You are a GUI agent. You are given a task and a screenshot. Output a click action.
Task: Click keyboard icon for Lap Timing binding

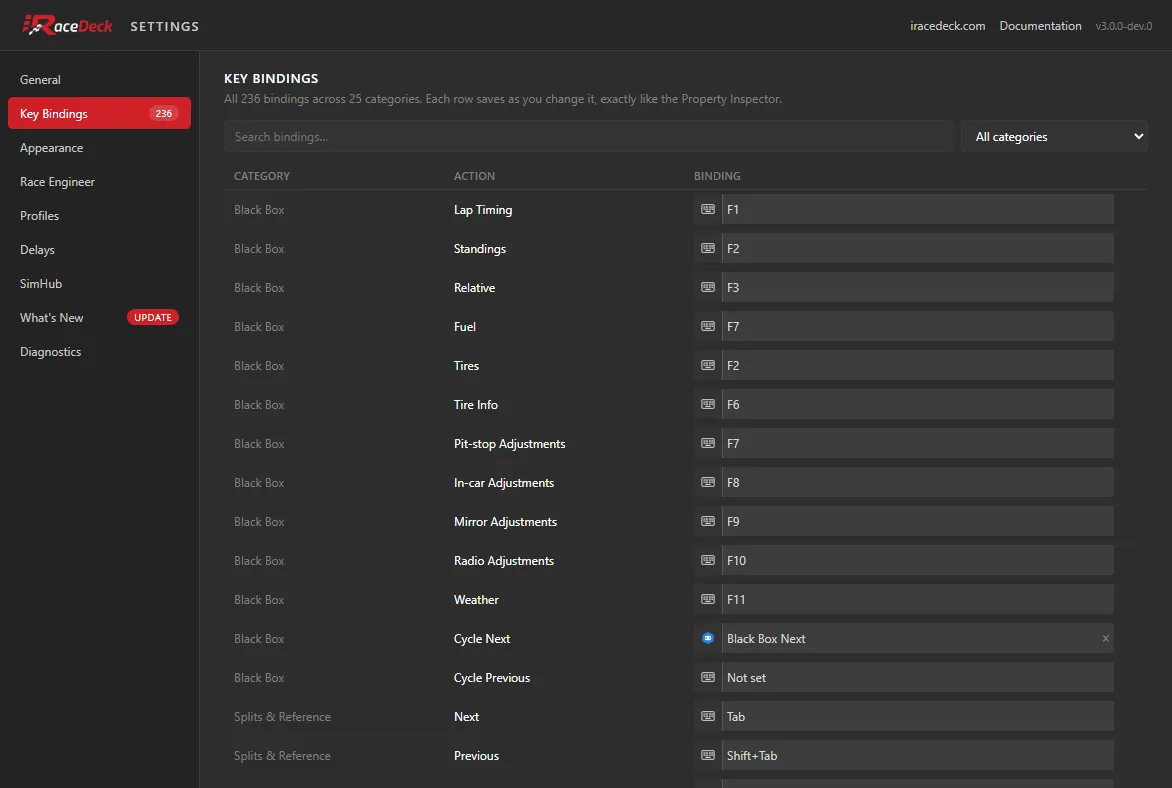click(x=707, y=209)
